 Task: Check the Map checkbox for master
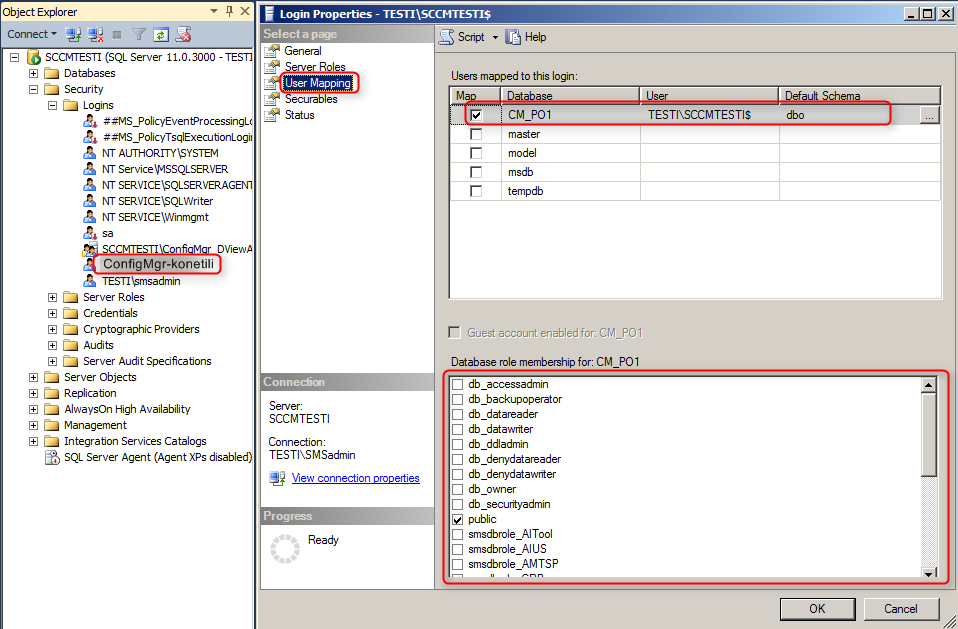click(476, 134)
